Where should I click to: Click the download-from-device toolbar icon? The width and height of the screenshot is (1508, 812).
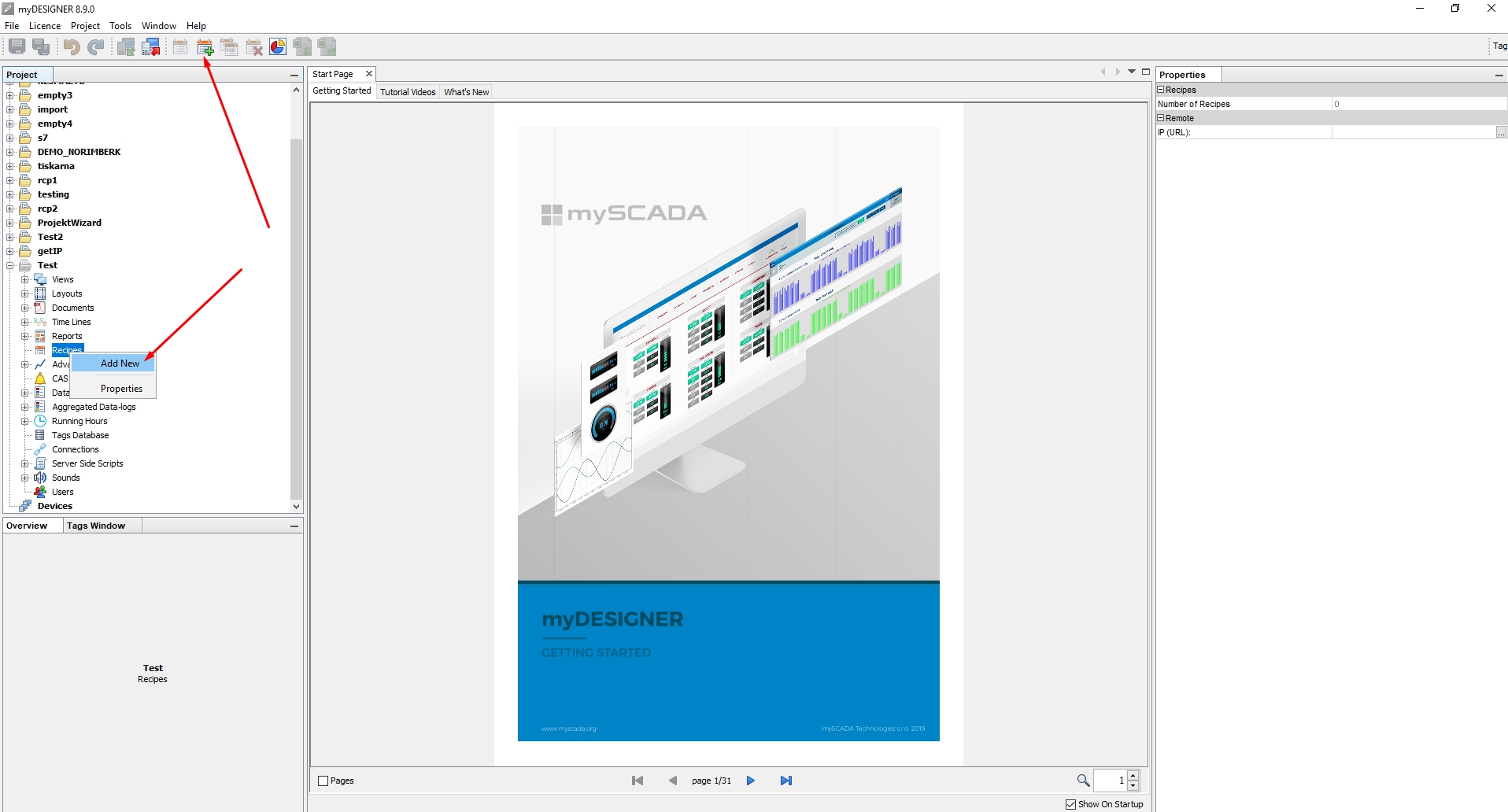pyautogui.click(x=126, y=47)
